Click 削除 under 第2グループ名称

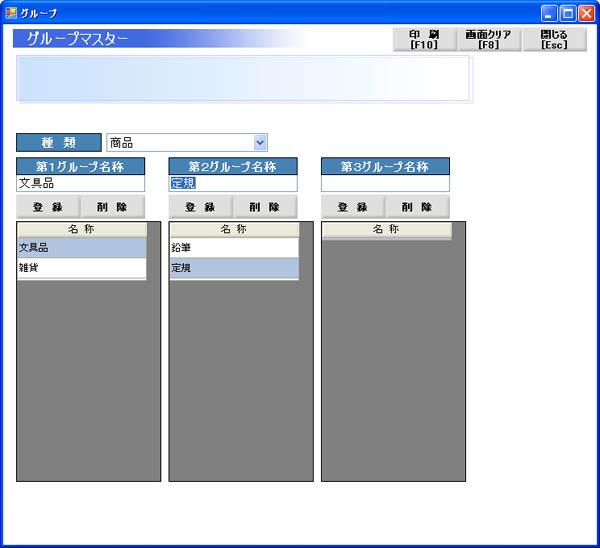click(x=265, y=207)
